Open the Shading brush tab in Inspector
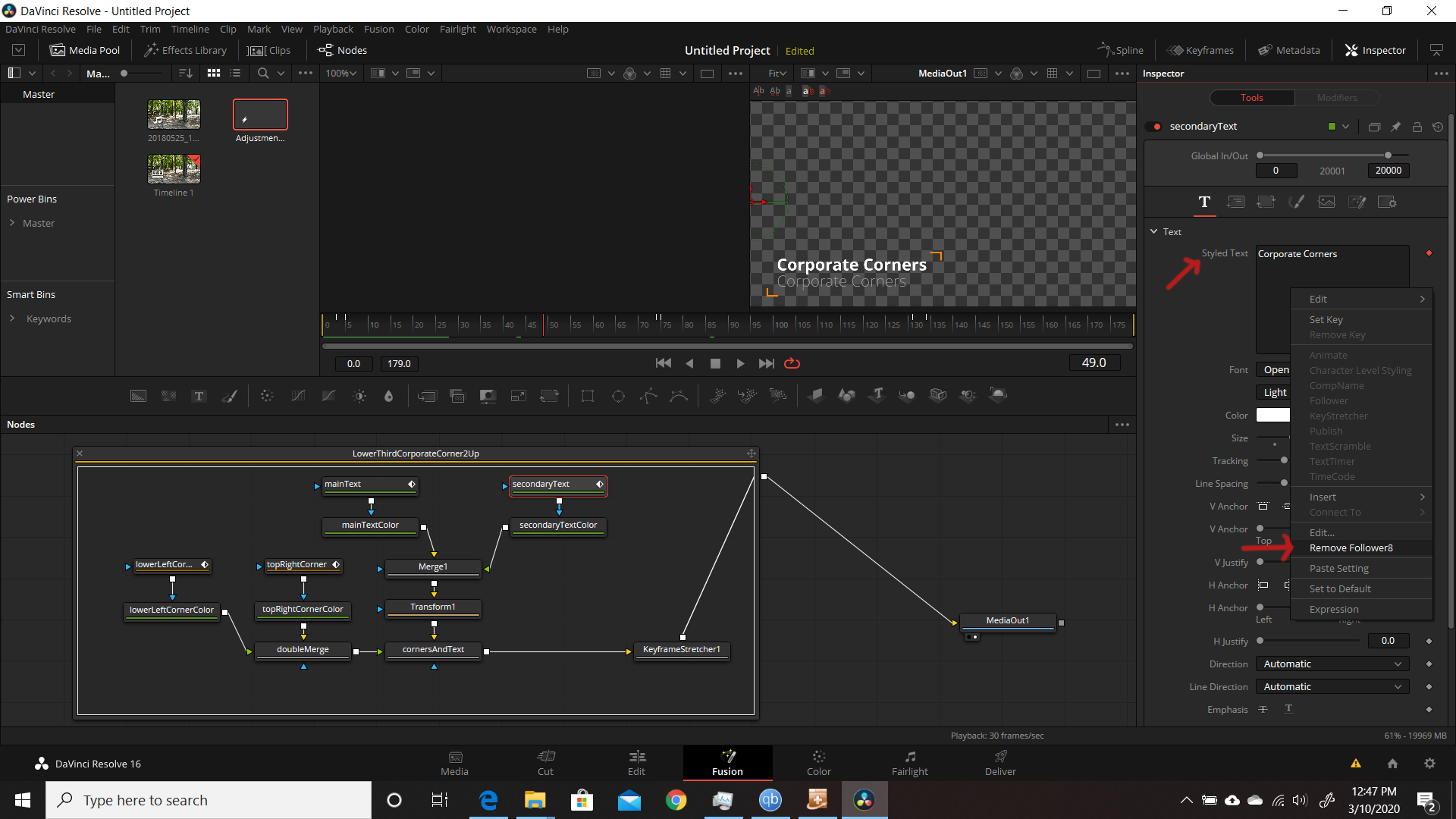Viewport: 1456px width, 819px height. point(1297,202)
